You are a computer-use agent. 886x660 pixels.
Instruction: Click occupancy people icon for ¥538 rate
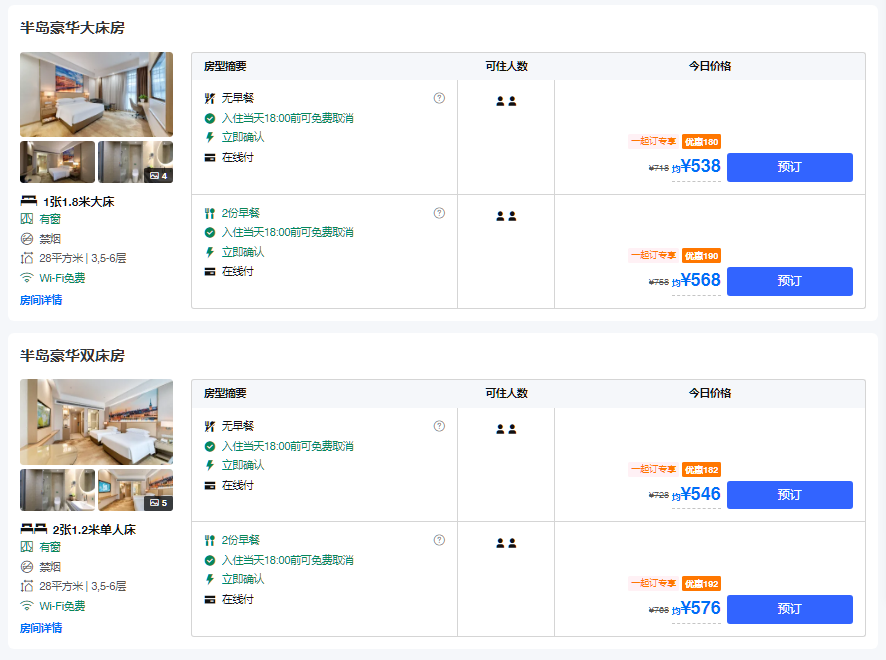click(506, 101)
